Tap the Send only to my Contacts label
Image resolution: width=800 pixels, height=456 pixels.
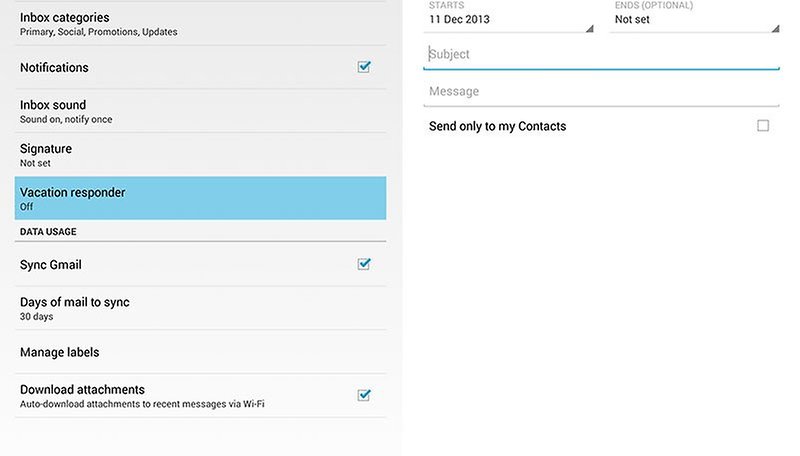coord(497,126)
